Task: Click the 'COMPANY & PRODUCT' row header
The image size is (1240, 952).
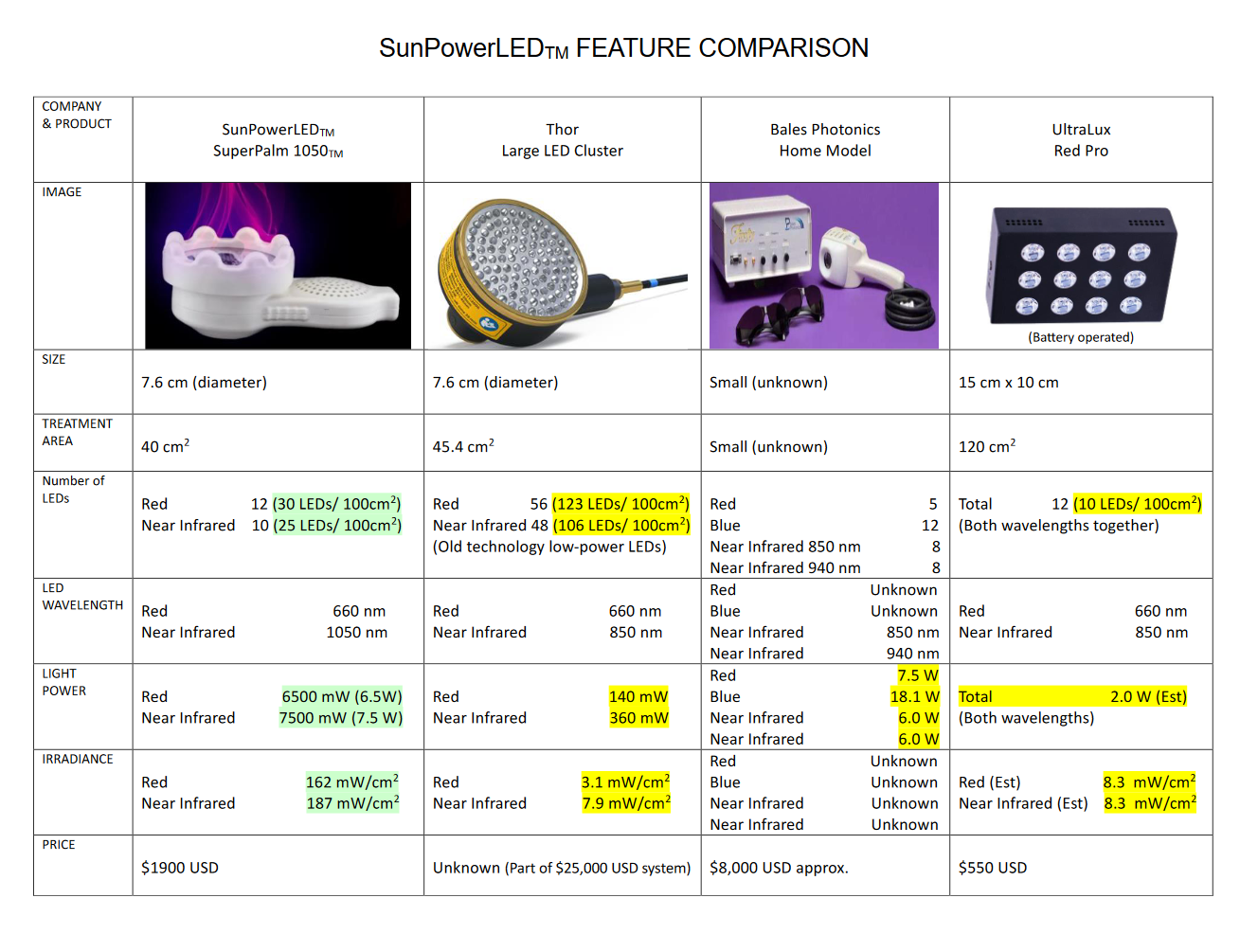Action: pos(77,115)
